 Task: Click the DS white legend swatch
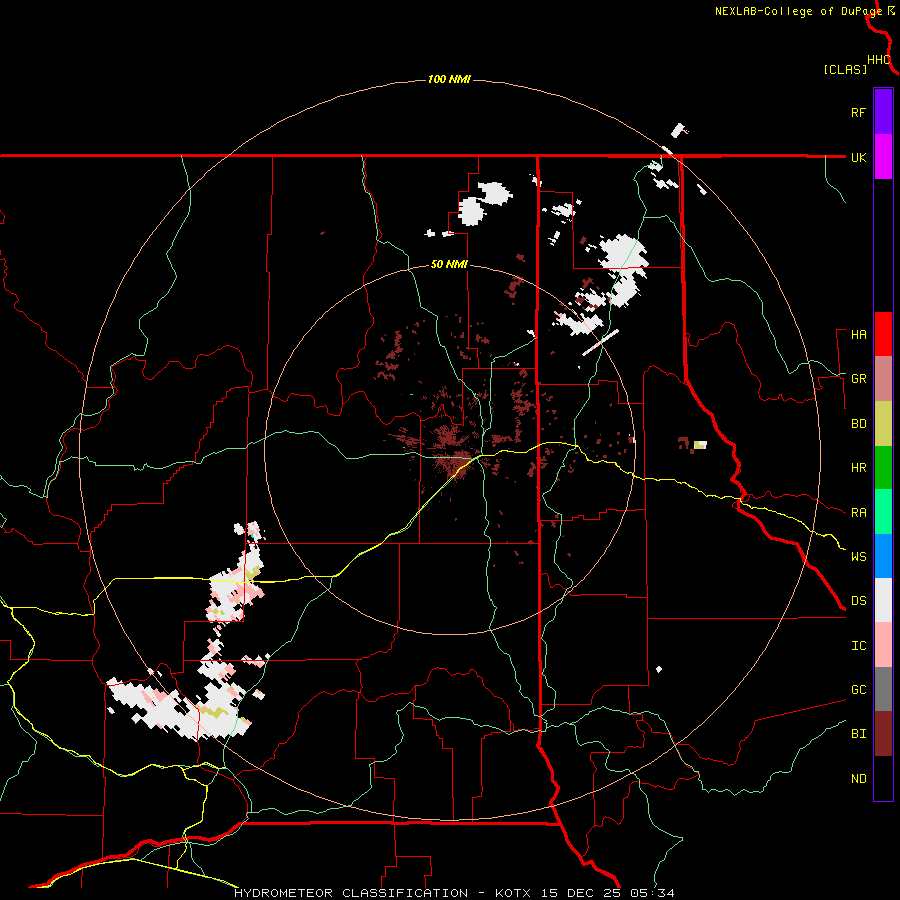pos(883,600)
